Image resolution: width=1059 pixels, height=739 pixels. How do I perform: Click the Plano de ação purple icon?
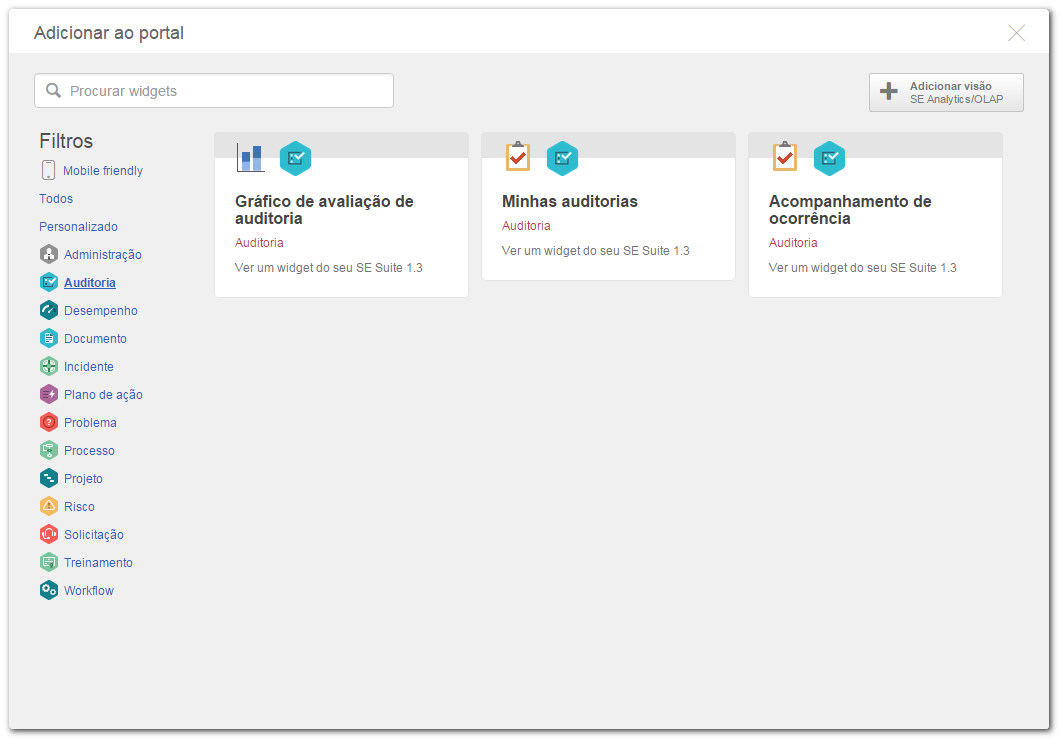point(49,394)
